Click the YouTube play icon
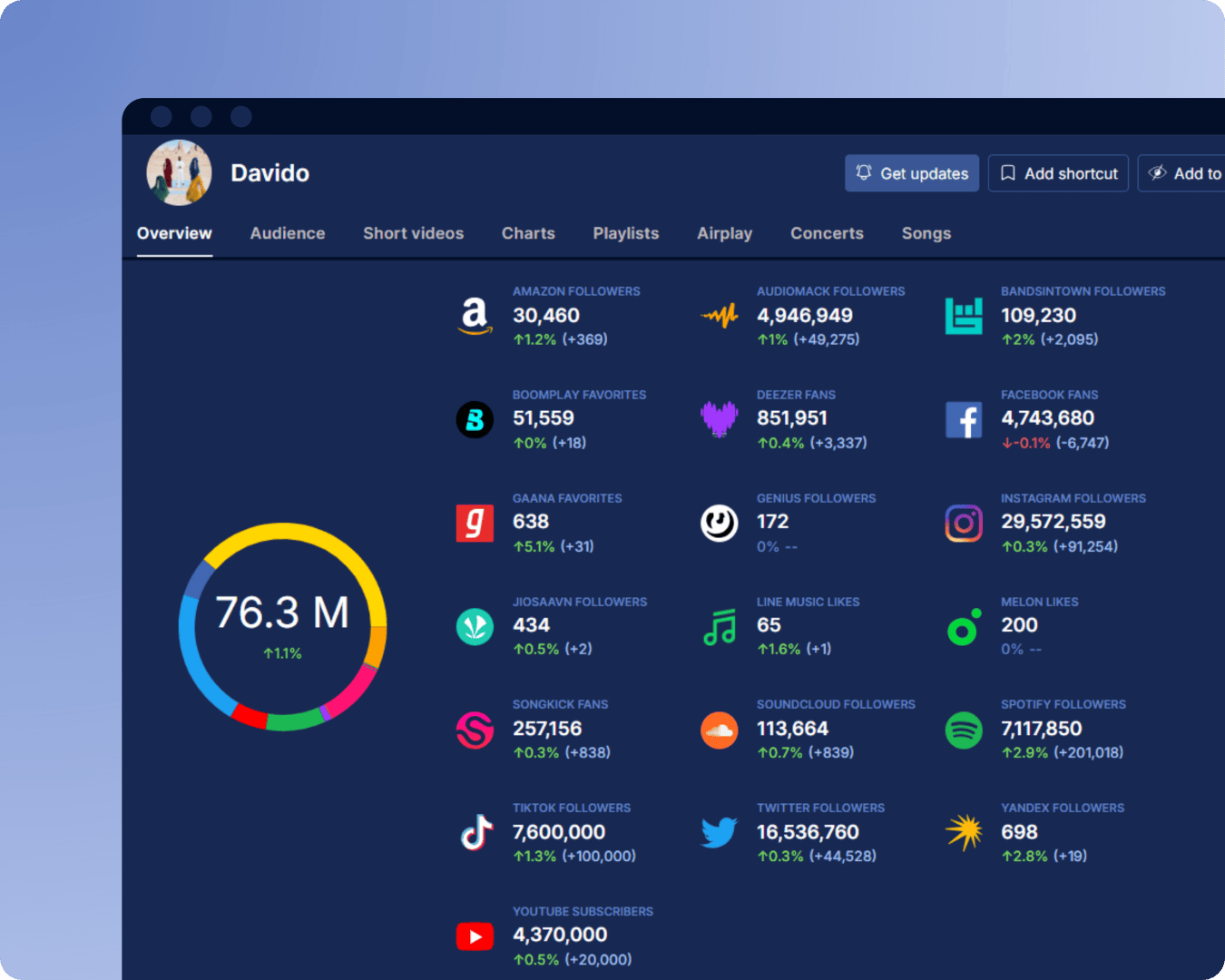The image size is (1225, 980). pyautogui.click(x=475, y=936)
